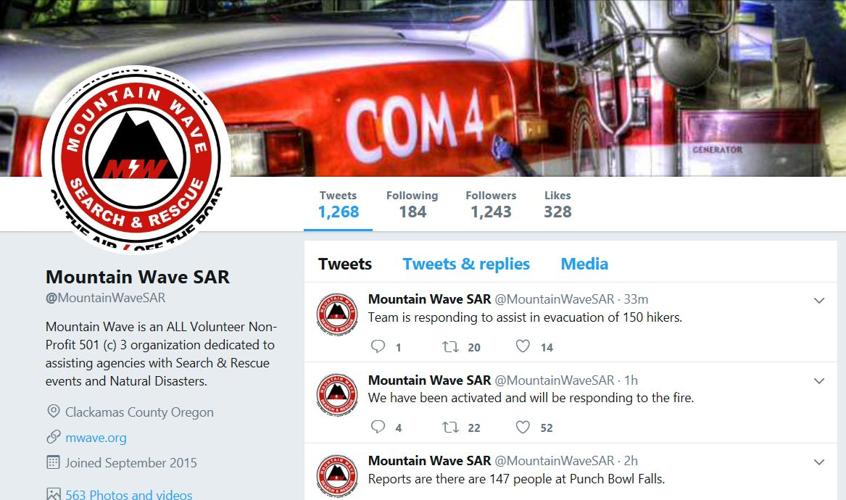Expand options chevron on the 2h tweet
The height and width of the screenshot is (500, 846).
coord(819,462)
